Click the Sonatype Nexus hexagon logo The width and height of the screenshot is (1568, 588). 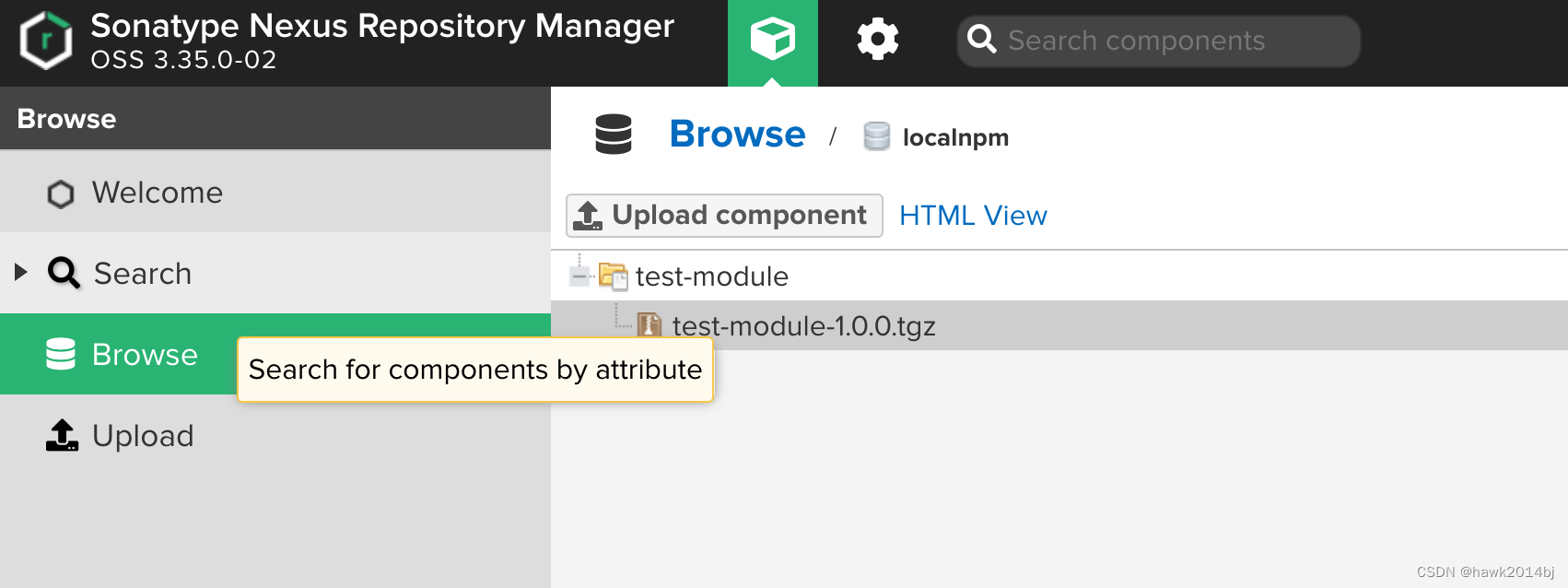[46, 41]
